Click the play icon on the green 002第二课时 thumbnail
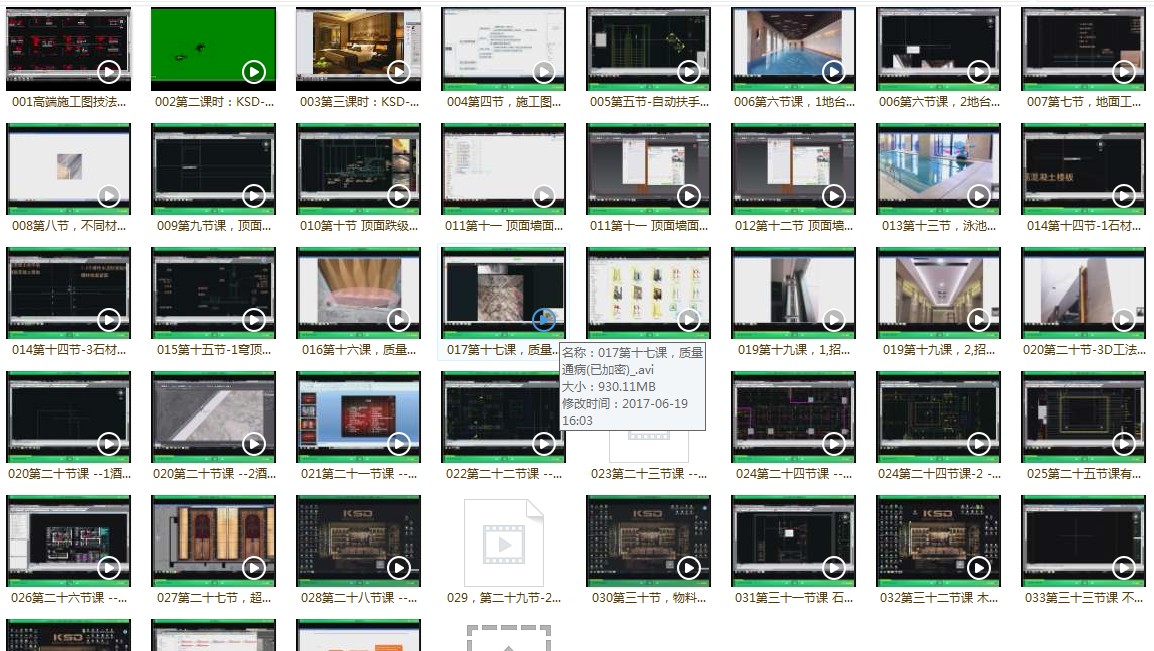This screenshot has width=1154, height=651. click(x=254, y=71)
